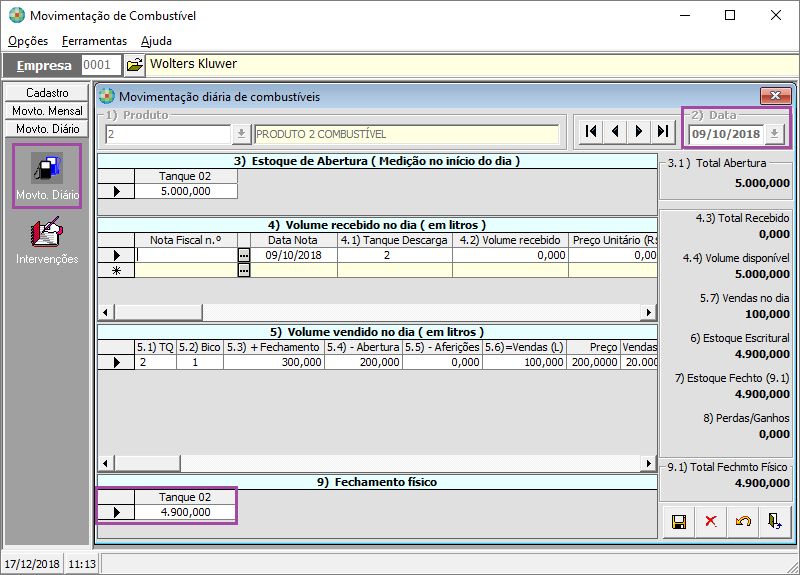Image resolution: width=800 pixels, height=575 pixels.
Task: Select the Volume vendido row marker for TQ 2
Action: (116, 362)
